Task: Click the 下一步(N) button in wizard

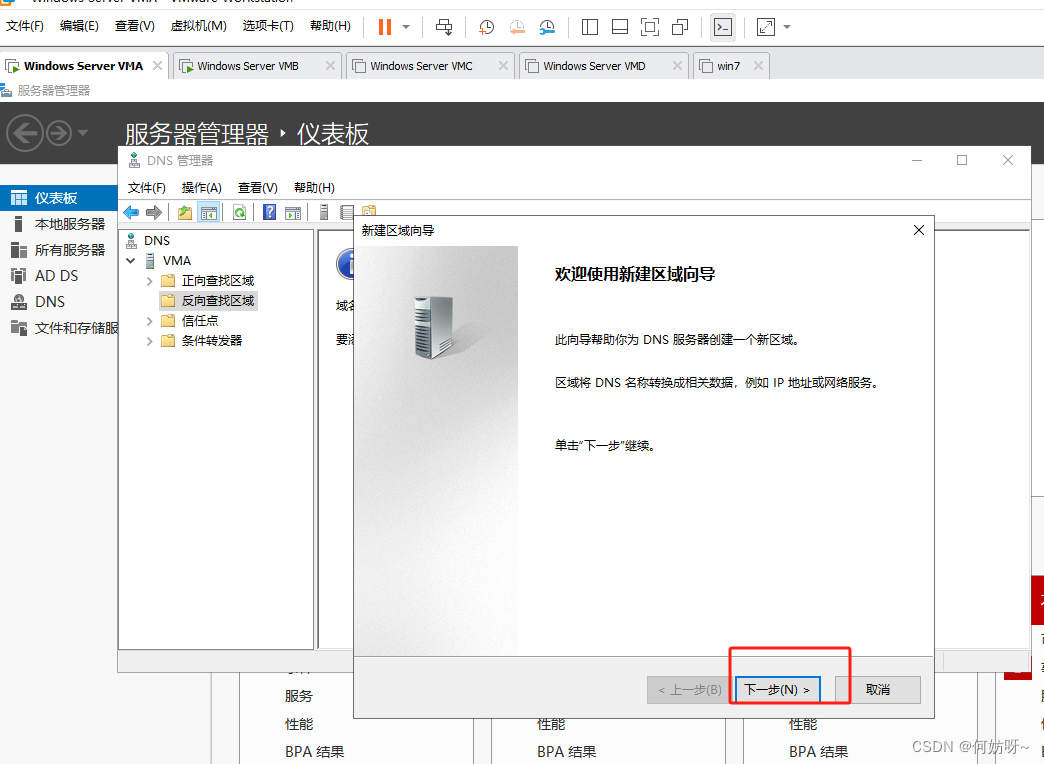Action: 777,690
